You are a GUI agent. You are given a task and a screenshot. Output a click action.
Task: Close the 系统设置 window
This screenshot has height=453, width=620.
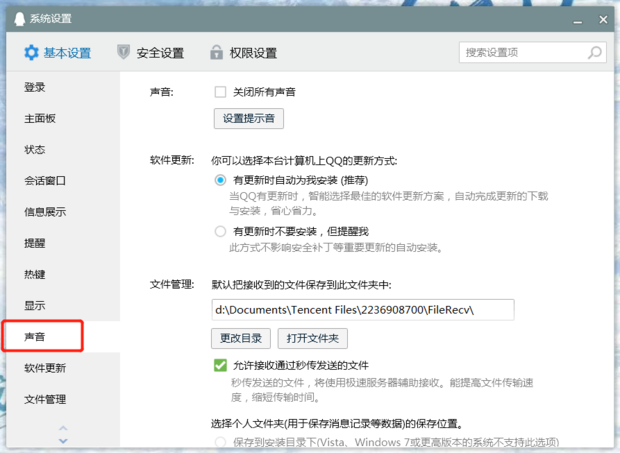coord(603,19)
